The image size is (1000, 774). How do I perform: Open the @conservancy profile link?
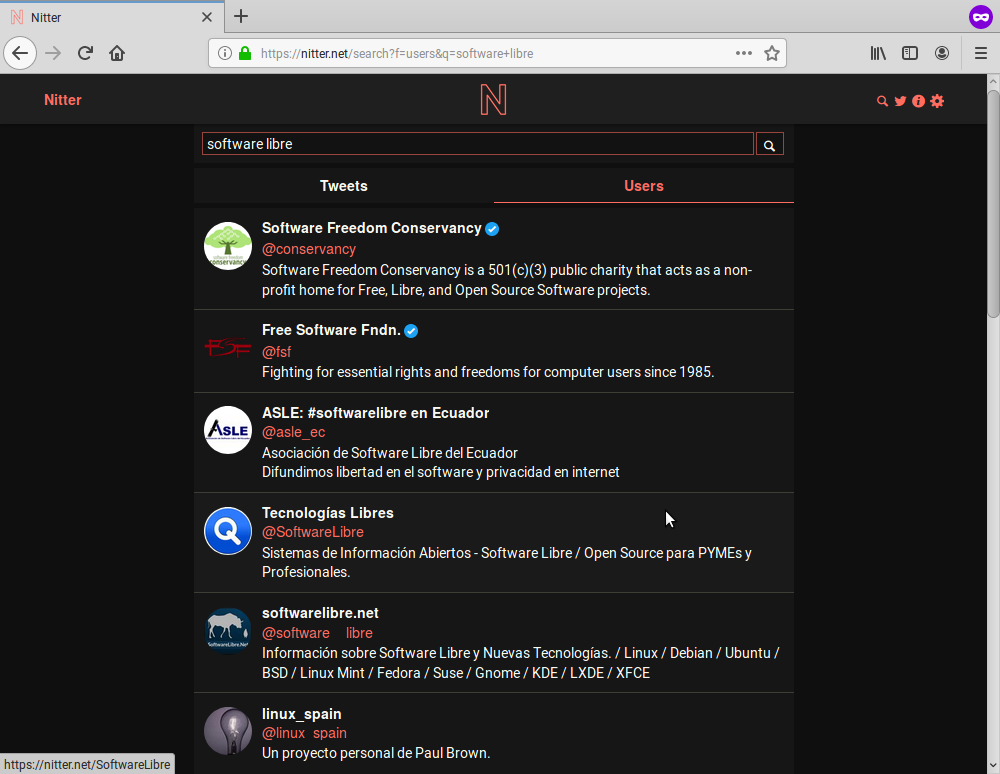pos(308,249)
